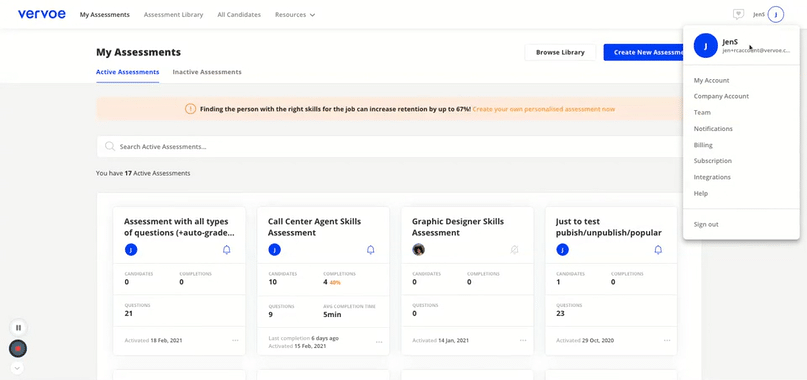Viewport: 807px width, 380px height.
Task: Open Team from profile menu
Action: point(702,112)
